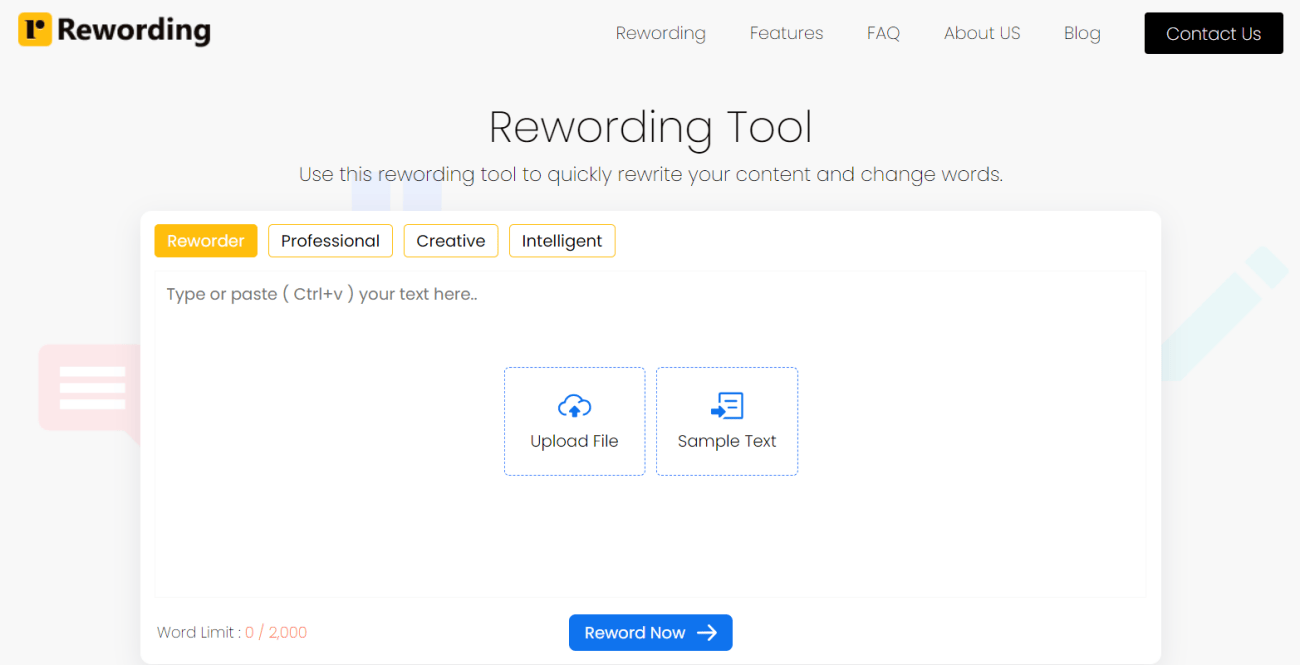Click the yellow Rewording logo icon
Image resolution: width=1300 pixels, height=665 pixels.
pyautogui.click(x=34, y=30)
